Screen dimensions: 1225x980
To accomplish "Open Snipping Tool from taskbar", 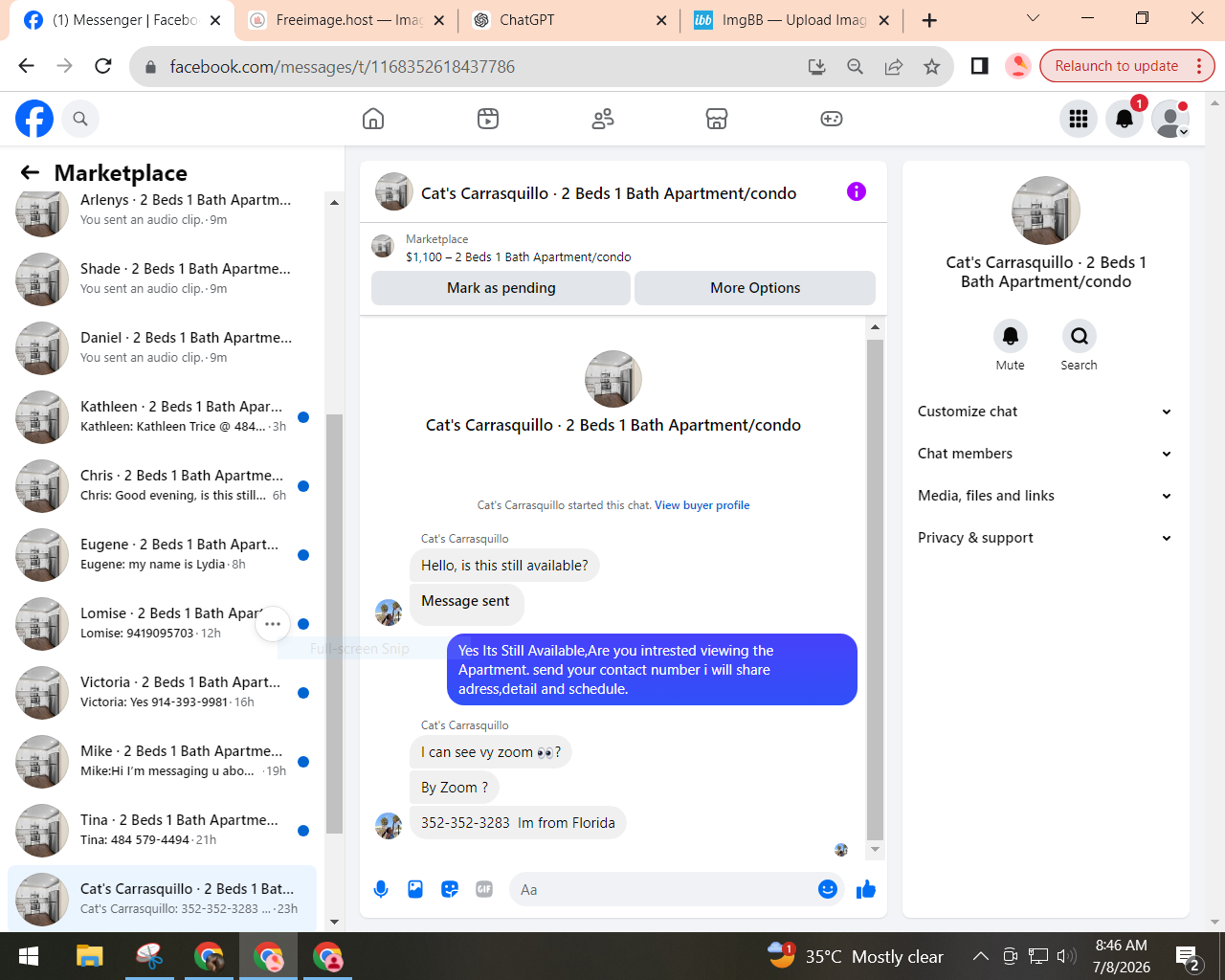I will coord(149,956).
